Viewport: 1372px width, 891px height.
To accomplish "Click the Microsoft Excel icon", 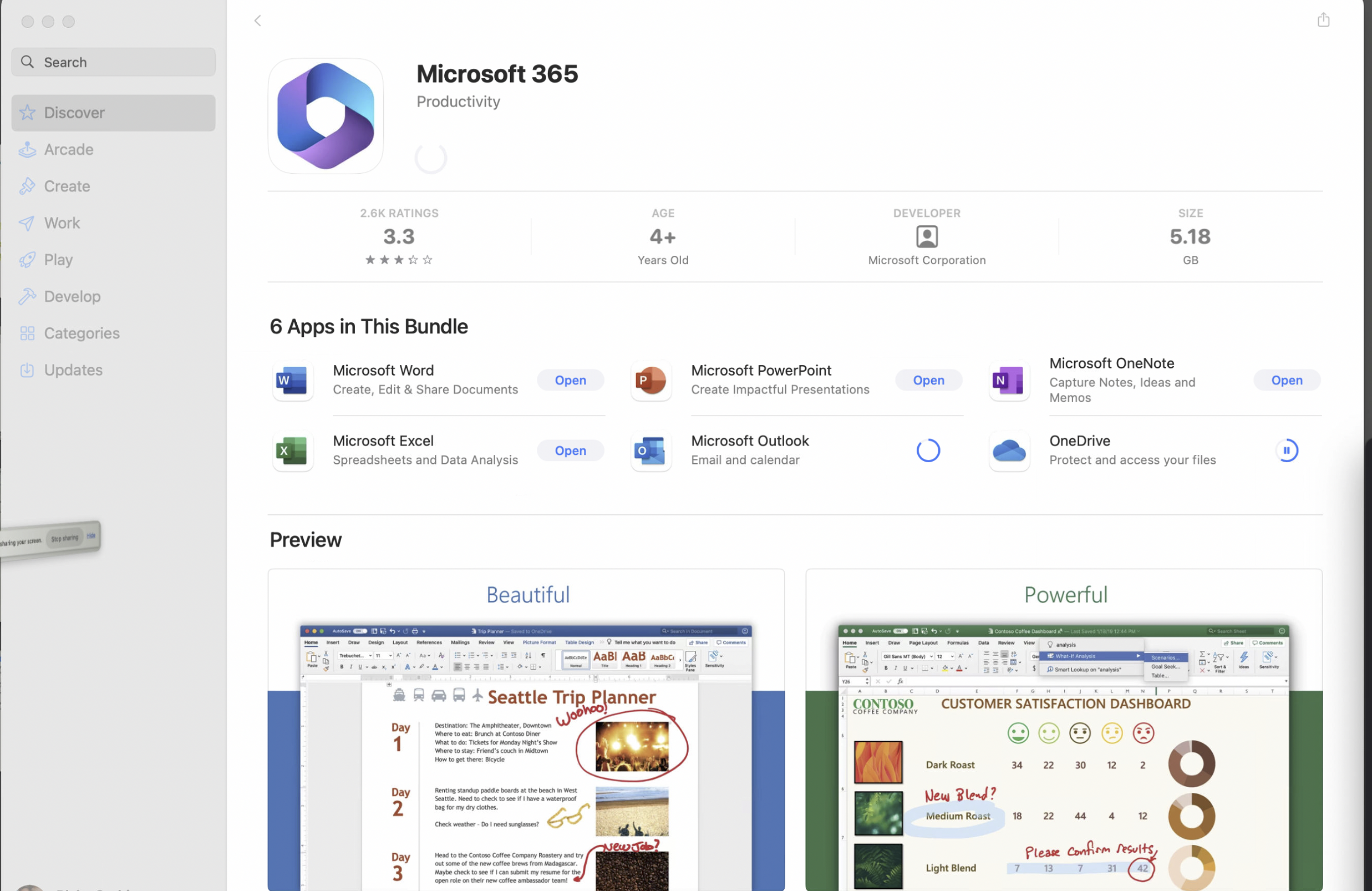I will pos(293,451).
